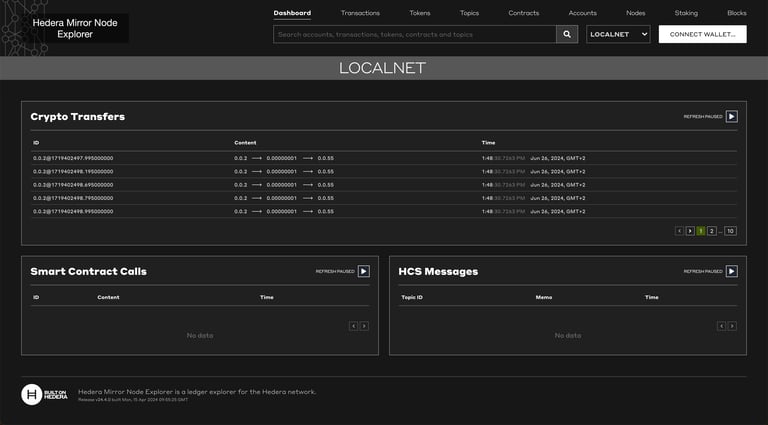Click Time column header in Crypto Transfers
The width and height of the screenshot is (768, 425).
point(488,142)
